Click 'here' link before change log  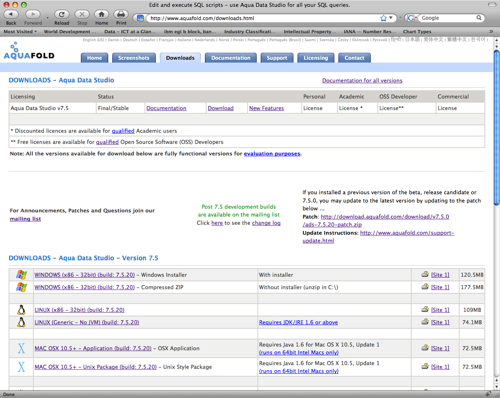click(217, 223)
